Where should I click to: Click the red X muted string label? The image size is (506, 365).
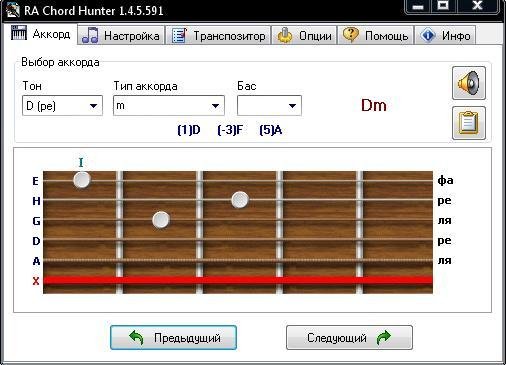pyautogui.click(x=36, y=281)
